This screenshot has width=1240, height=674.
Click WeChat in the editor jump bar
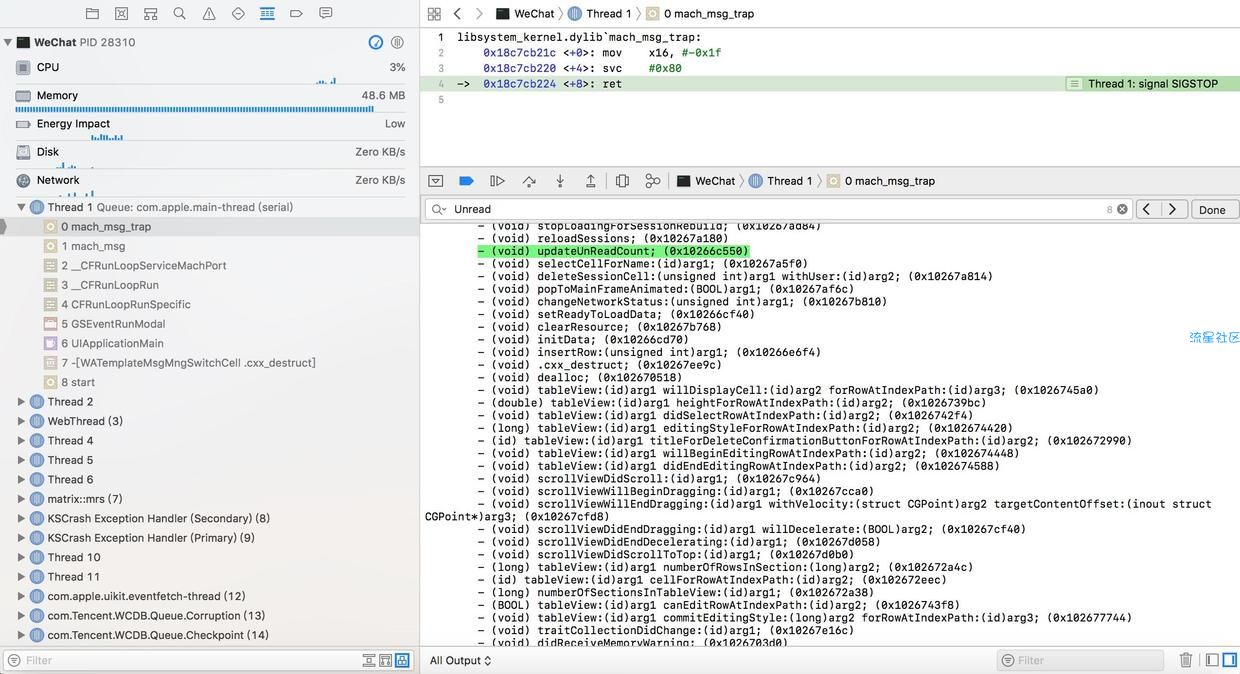[526, 14]
